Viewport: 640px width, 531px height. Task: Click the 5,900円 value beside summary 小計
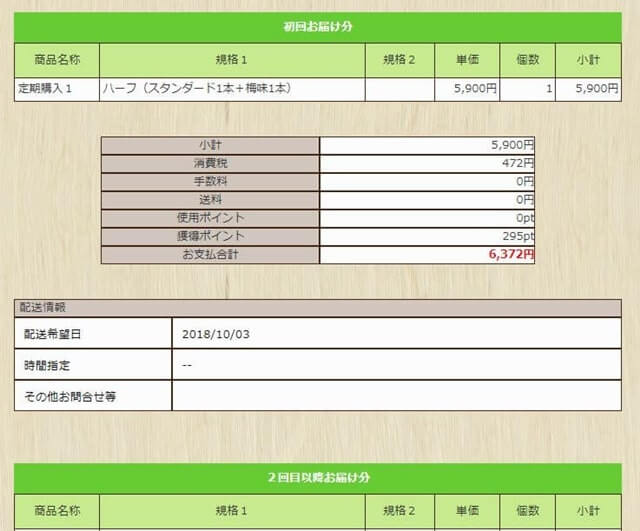point(427,145)
